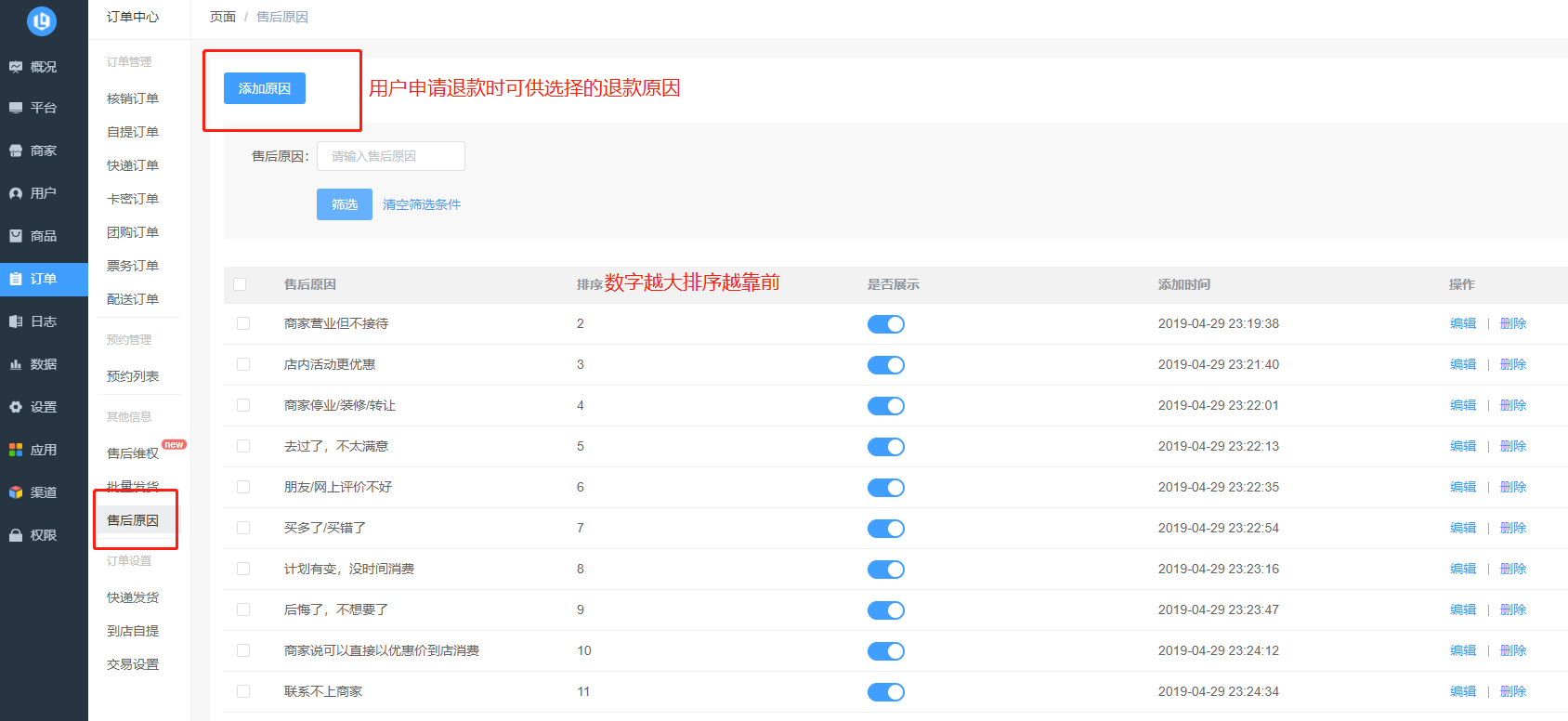The width and height of the screenshot is (1568, 721).
Task: Click 编辑 for 商家营业但不接待
Action: pos(1463,323)
